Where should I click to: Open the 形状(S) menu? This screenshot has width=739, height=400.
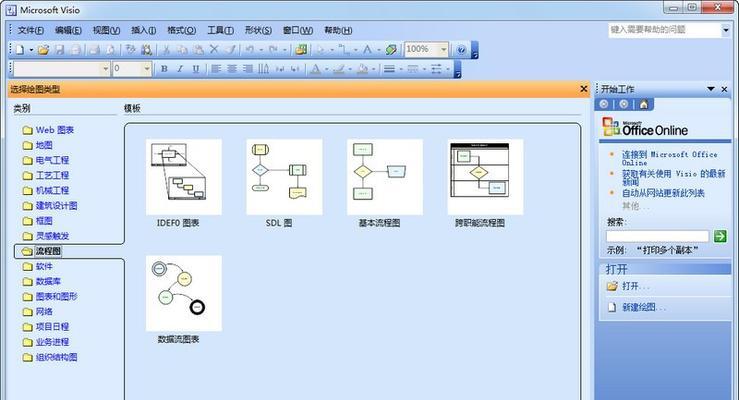coord(258,30)
